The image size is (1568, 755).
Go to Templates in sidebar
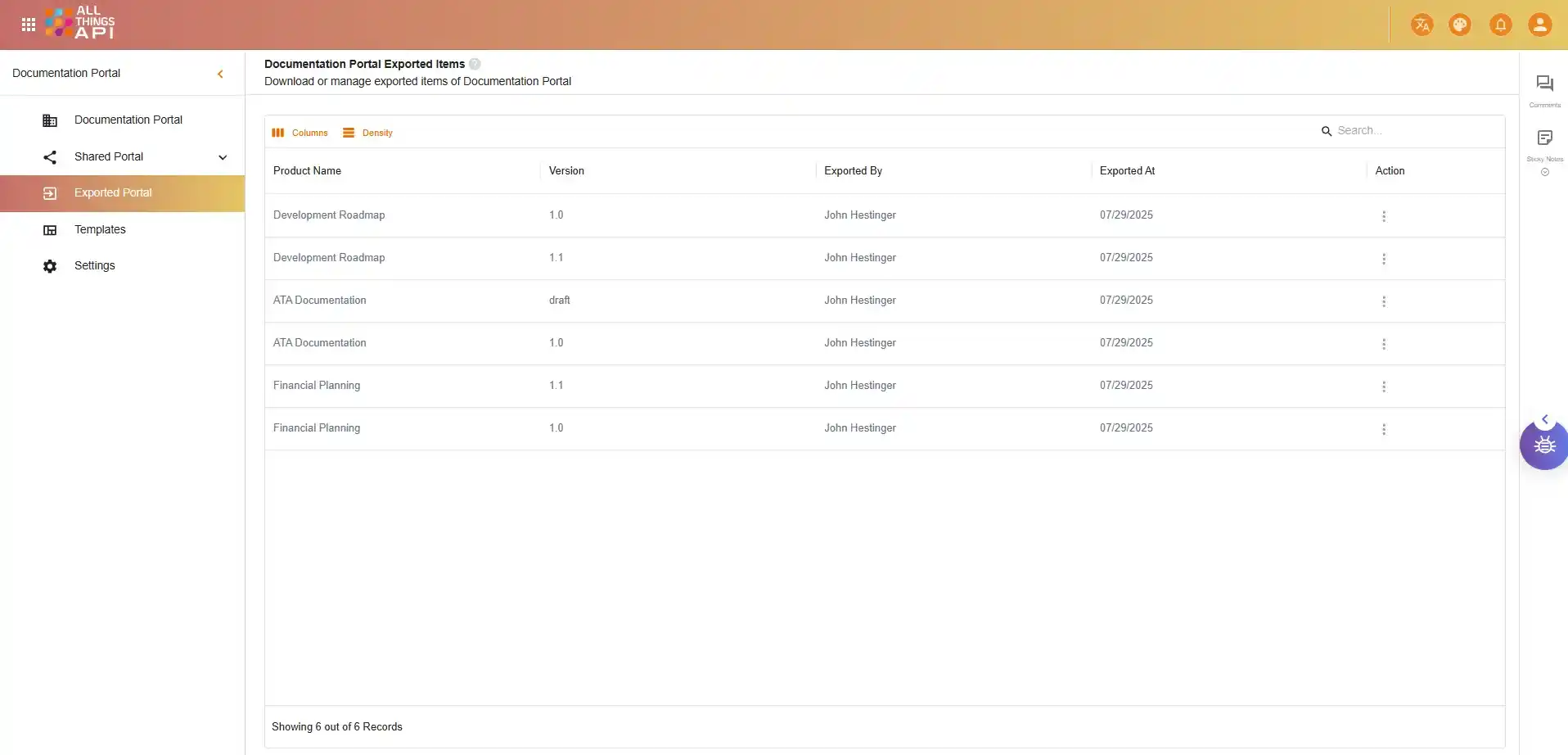(x=100, y=229)
